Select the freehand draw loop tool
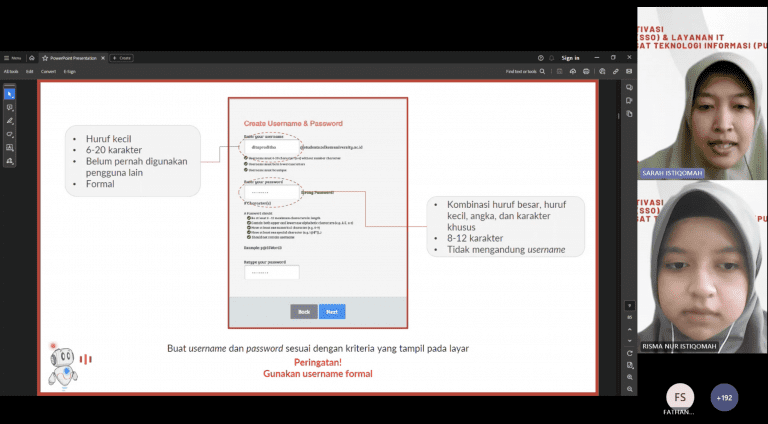The image size is (768, 424). coord(10,133)
